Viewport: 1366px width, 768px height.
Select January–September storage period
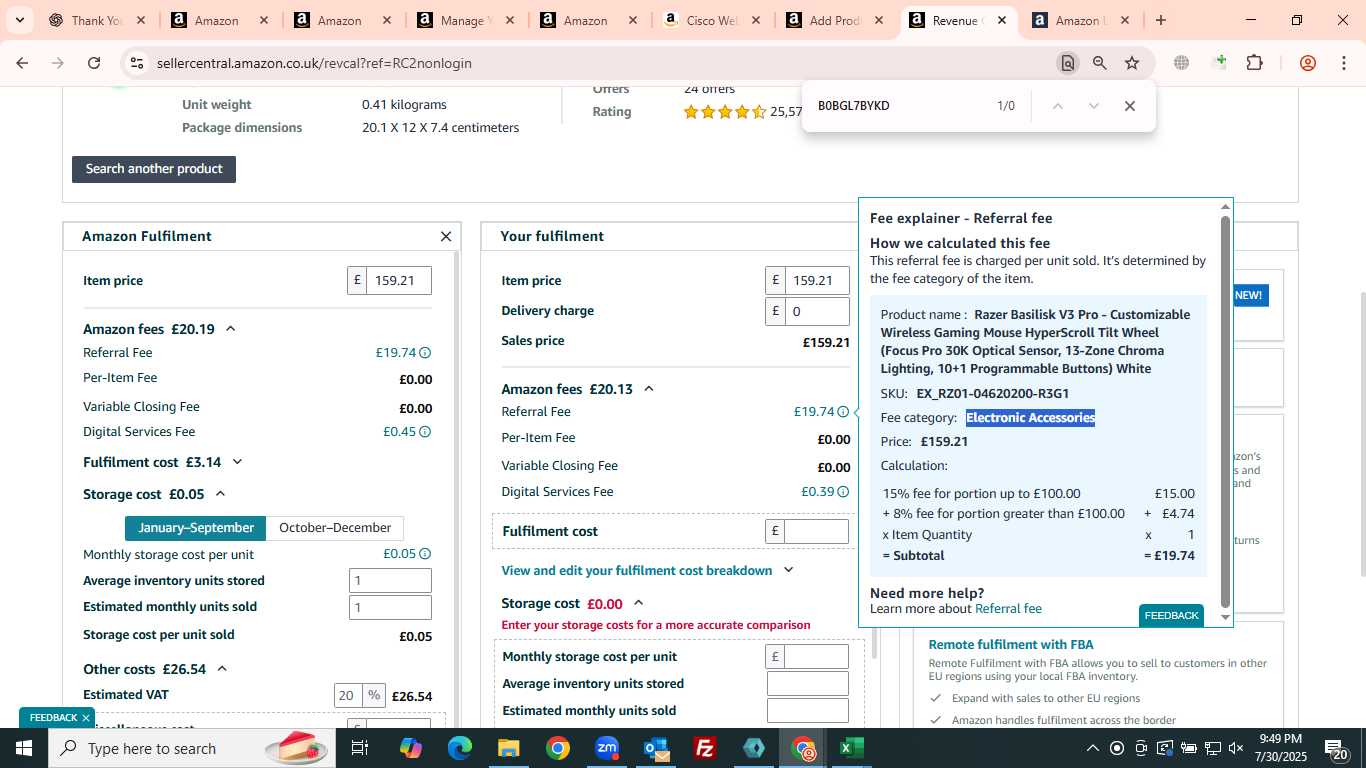click(x=196, y=528)
